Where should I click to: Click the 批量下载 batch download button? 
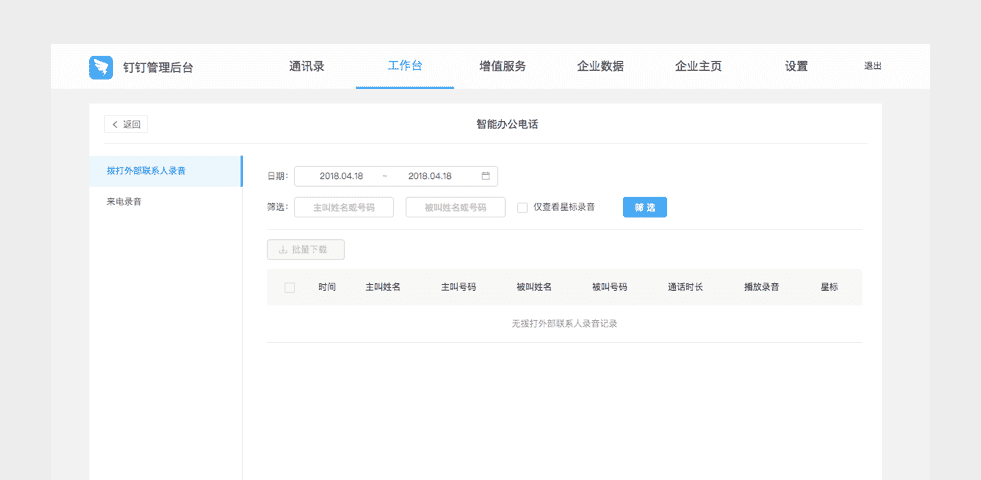click(x=306, y=250)
